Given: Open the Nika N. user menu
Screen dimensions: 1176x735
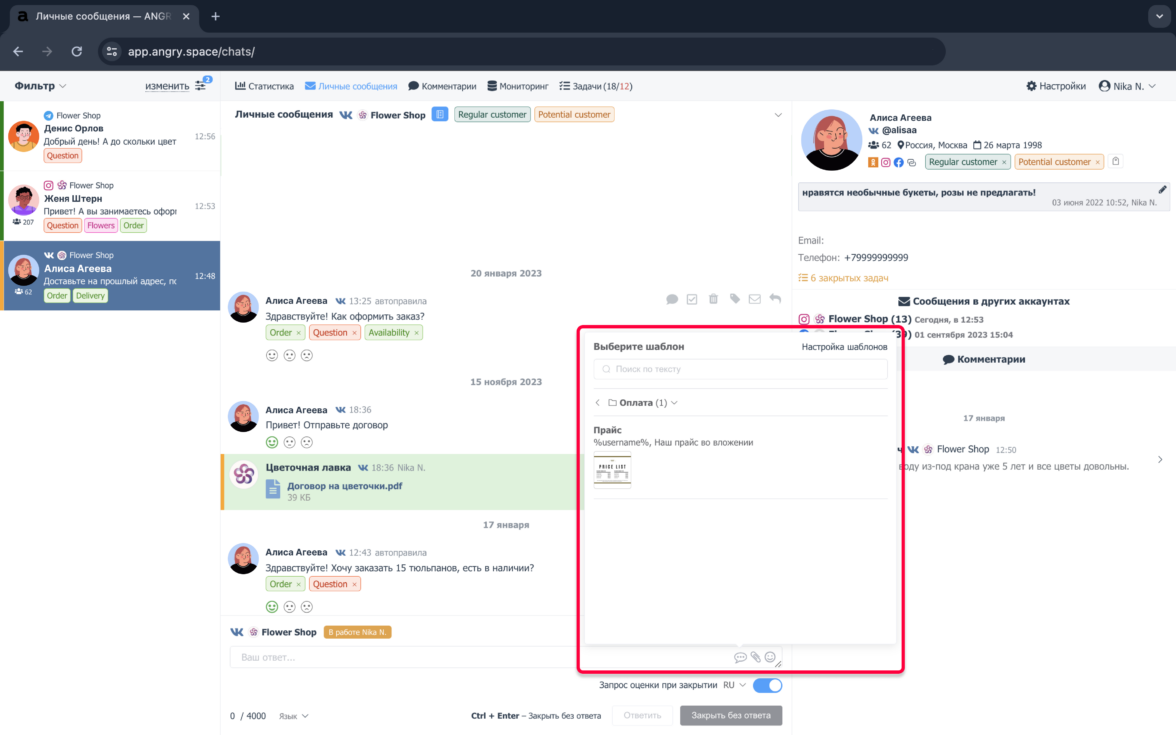Looking at the screenshot, I should point(1126,86).
